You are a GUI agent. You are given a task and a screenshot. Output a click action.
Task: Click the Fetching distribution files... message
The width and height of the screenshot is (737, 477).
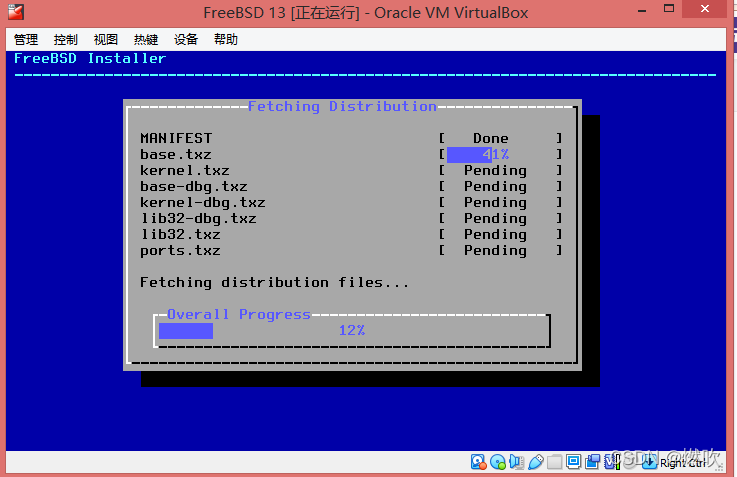click(x=274, y=282)
